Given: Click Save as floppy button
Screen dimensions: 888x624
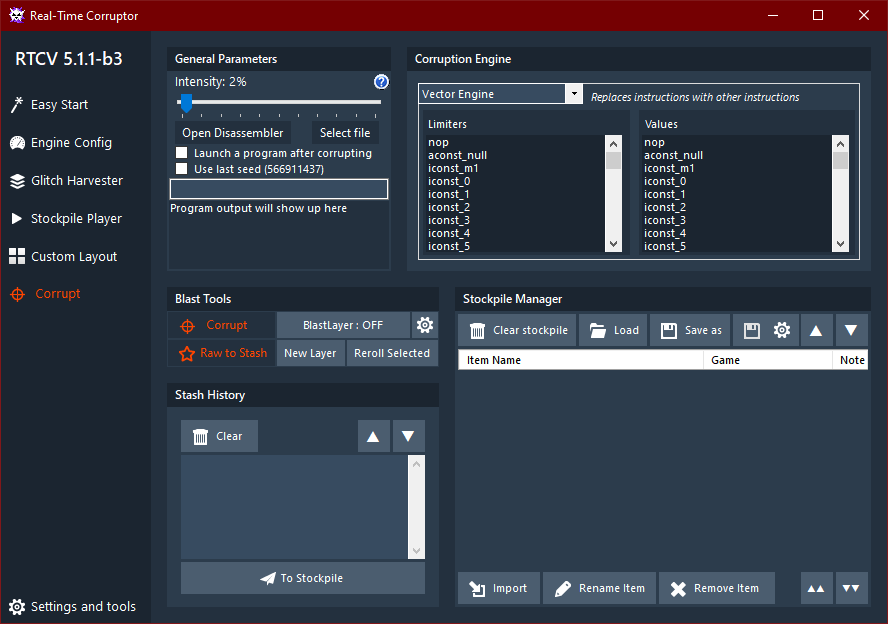Looking at the screenshot, I should point(691,330).
